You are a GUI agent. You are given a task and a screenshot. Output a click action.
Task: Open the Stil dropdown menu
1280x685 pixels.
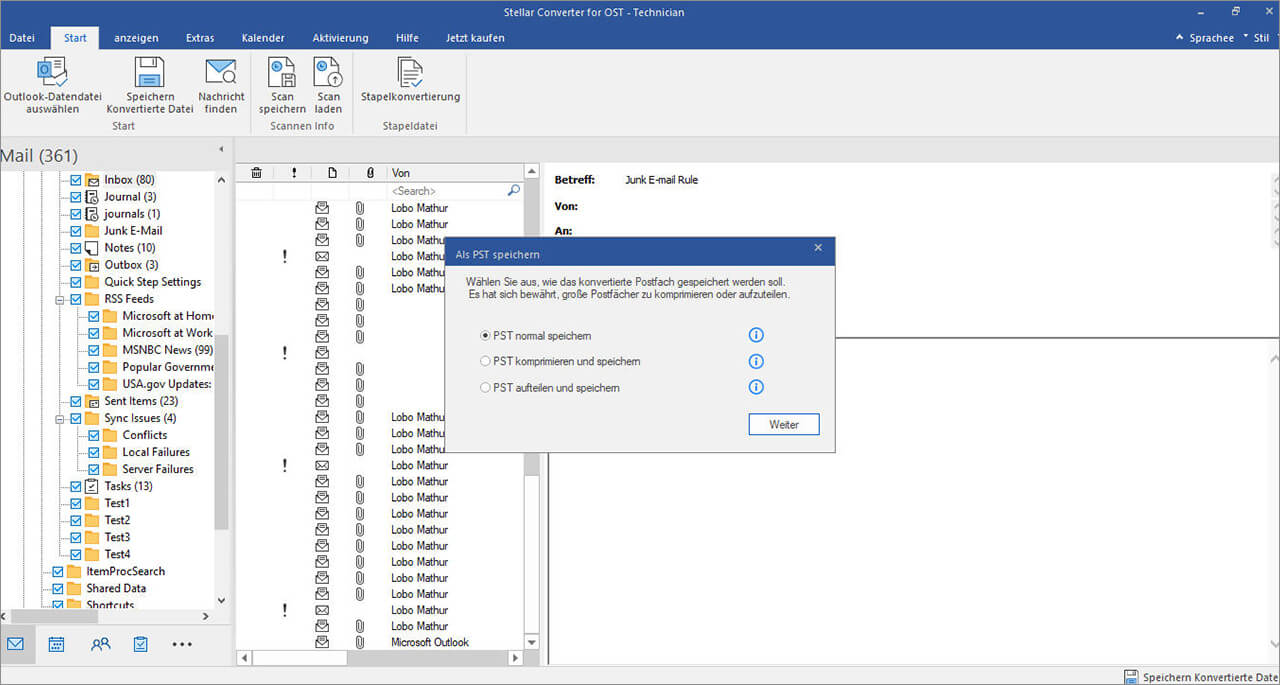(1260, 38)
